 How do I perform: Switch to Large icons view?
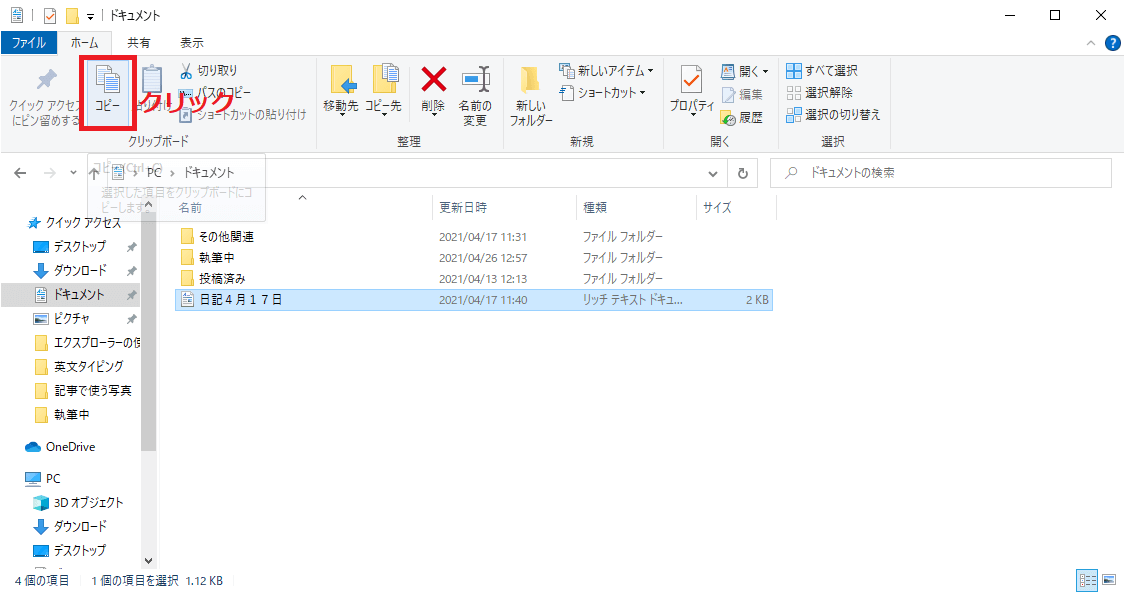(1109, 580)
